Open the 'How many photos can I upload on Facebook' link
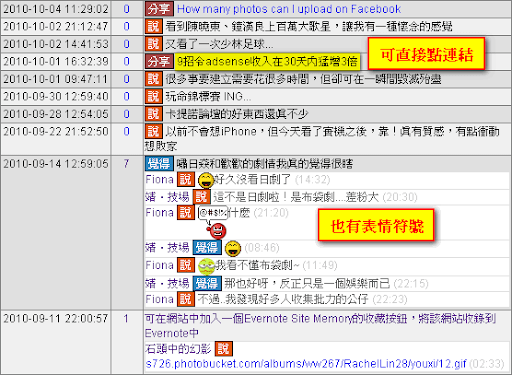Viewport: 512px width, 375px height. pyautogui.click(x=289, y=9)
